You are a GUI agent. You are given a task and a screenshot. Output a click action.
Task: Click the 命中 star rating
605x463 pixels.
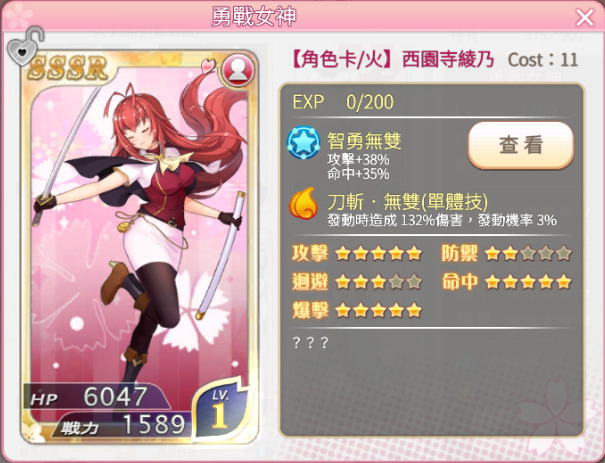[528, 282]
